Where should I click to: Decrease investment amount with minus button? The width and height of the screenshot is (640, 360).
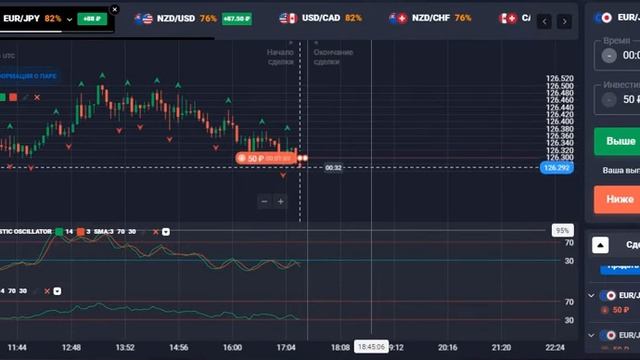click(x=609, y=100)
